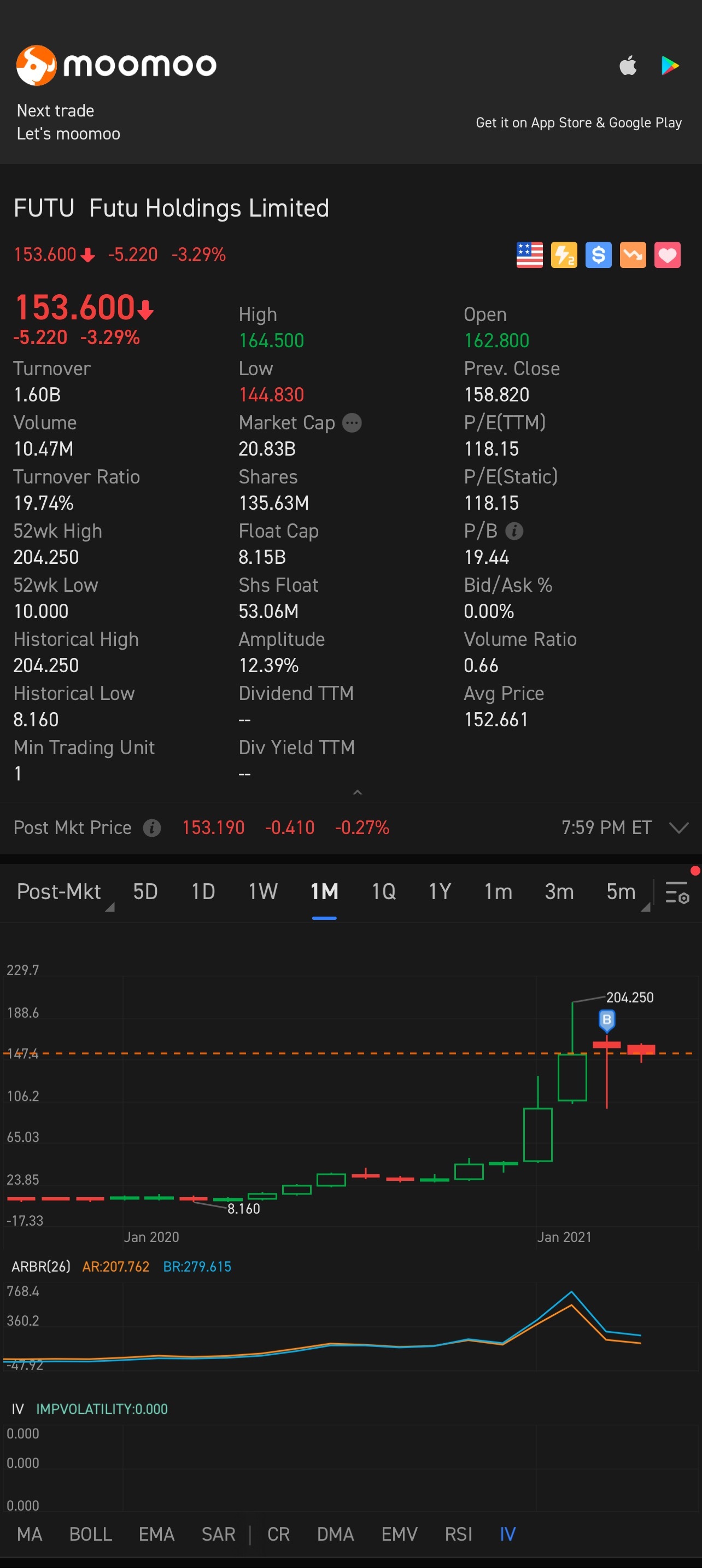Open Market Cap more options bubble
Viewport: 702px width, 1568px height.
coord(352,422)
